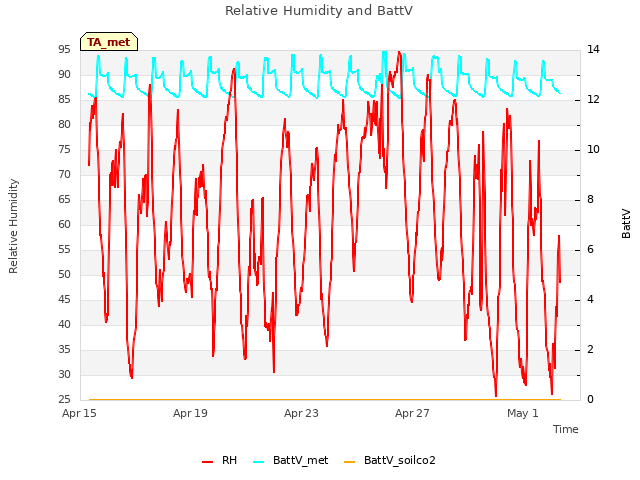Image resolution: width=640 pixels, height=480 pixels.
Task: Click the 50 left axis tick label
Action: [x=64, y=274]
